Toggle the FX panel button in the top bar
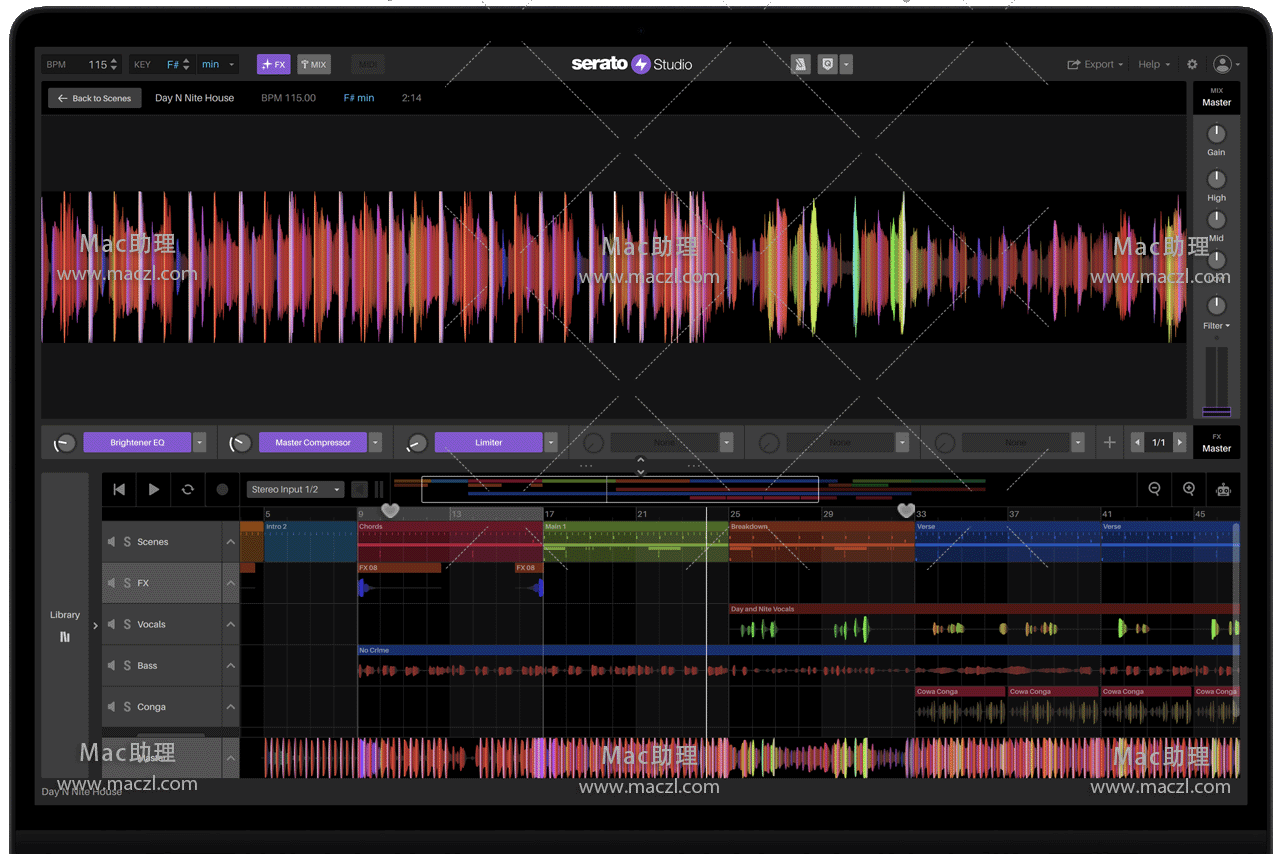 (x=273, y=64)
